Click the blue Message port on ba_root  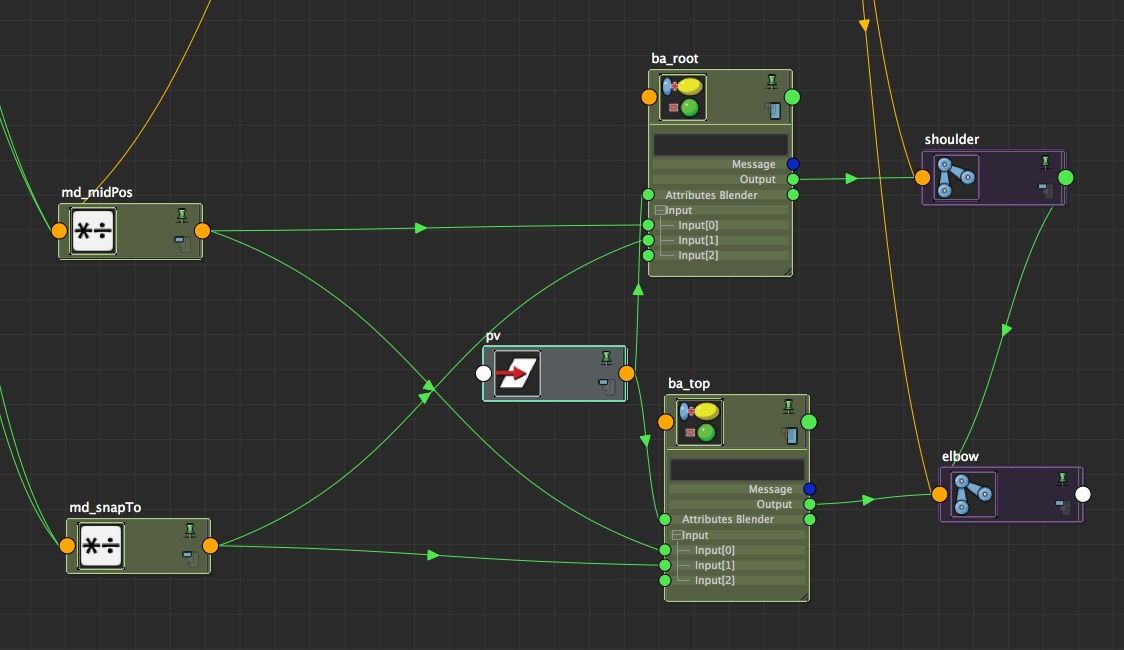[793, 164]
